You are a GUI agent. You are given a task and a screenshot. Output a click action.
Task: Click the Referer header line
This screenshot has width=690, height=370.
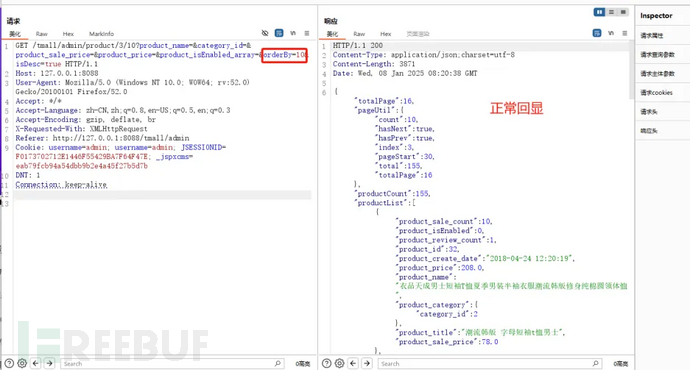click(102, 138)
